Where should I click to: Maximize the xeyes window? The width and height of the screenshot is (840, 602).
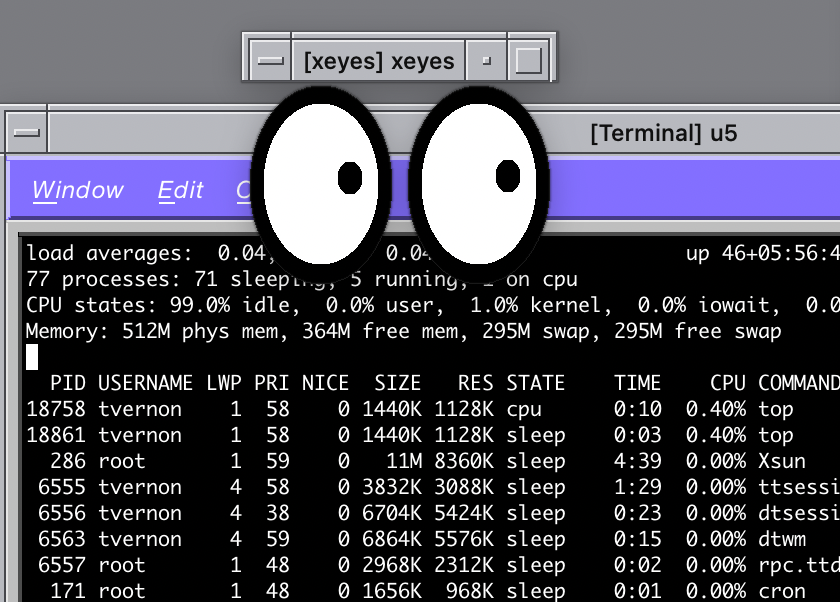coord(528,61)
